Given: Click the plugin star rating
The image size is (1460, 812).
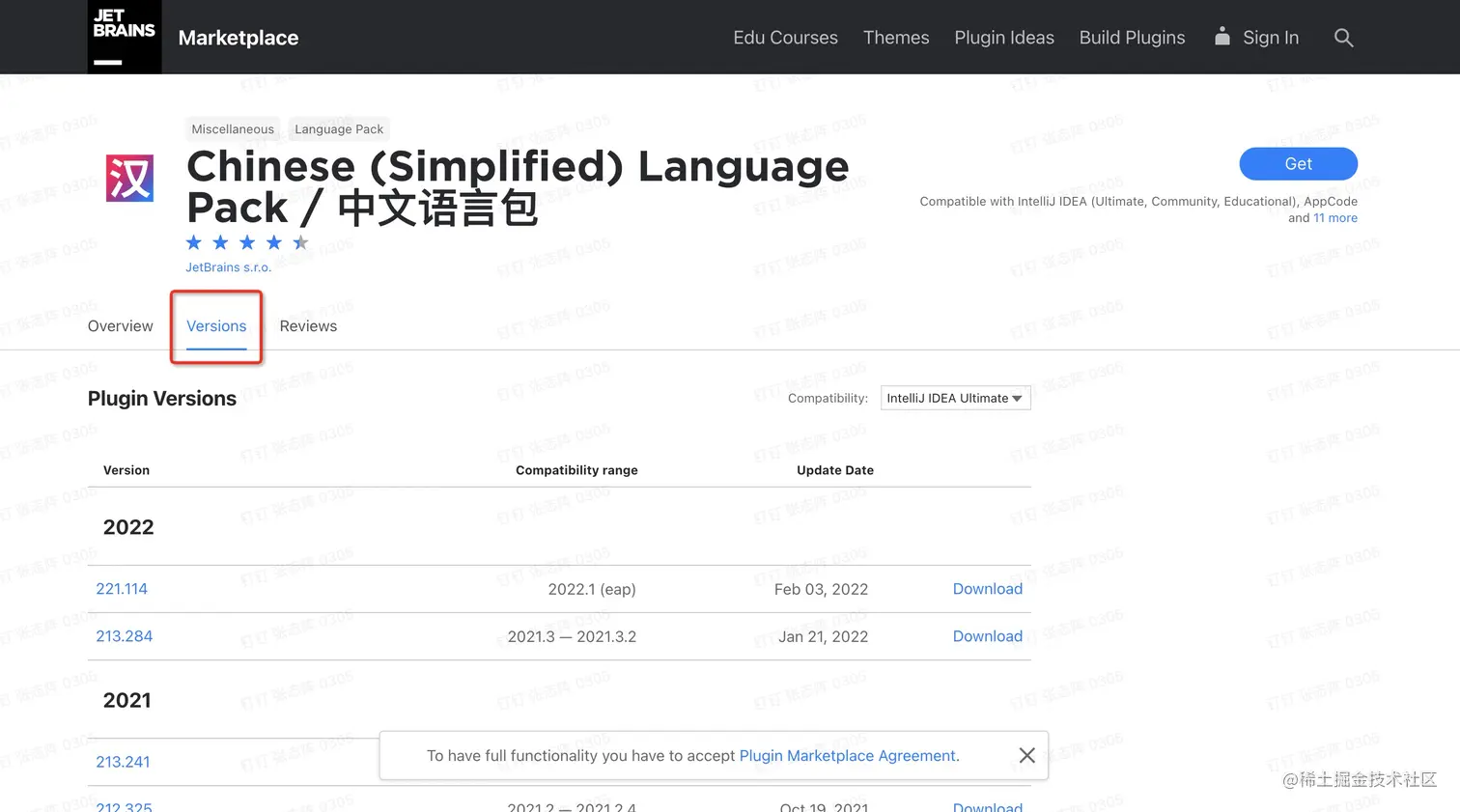Looking at the screenshot, I should [x=247, y=242].
